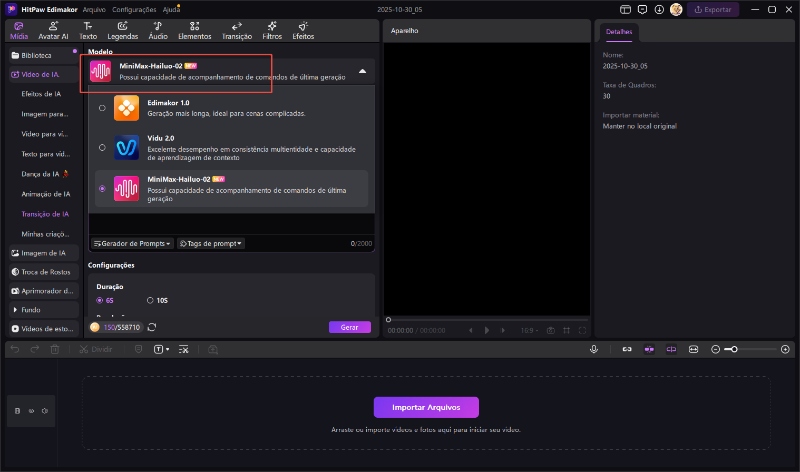Open the Efeitos effects panel

pos(303,29)
